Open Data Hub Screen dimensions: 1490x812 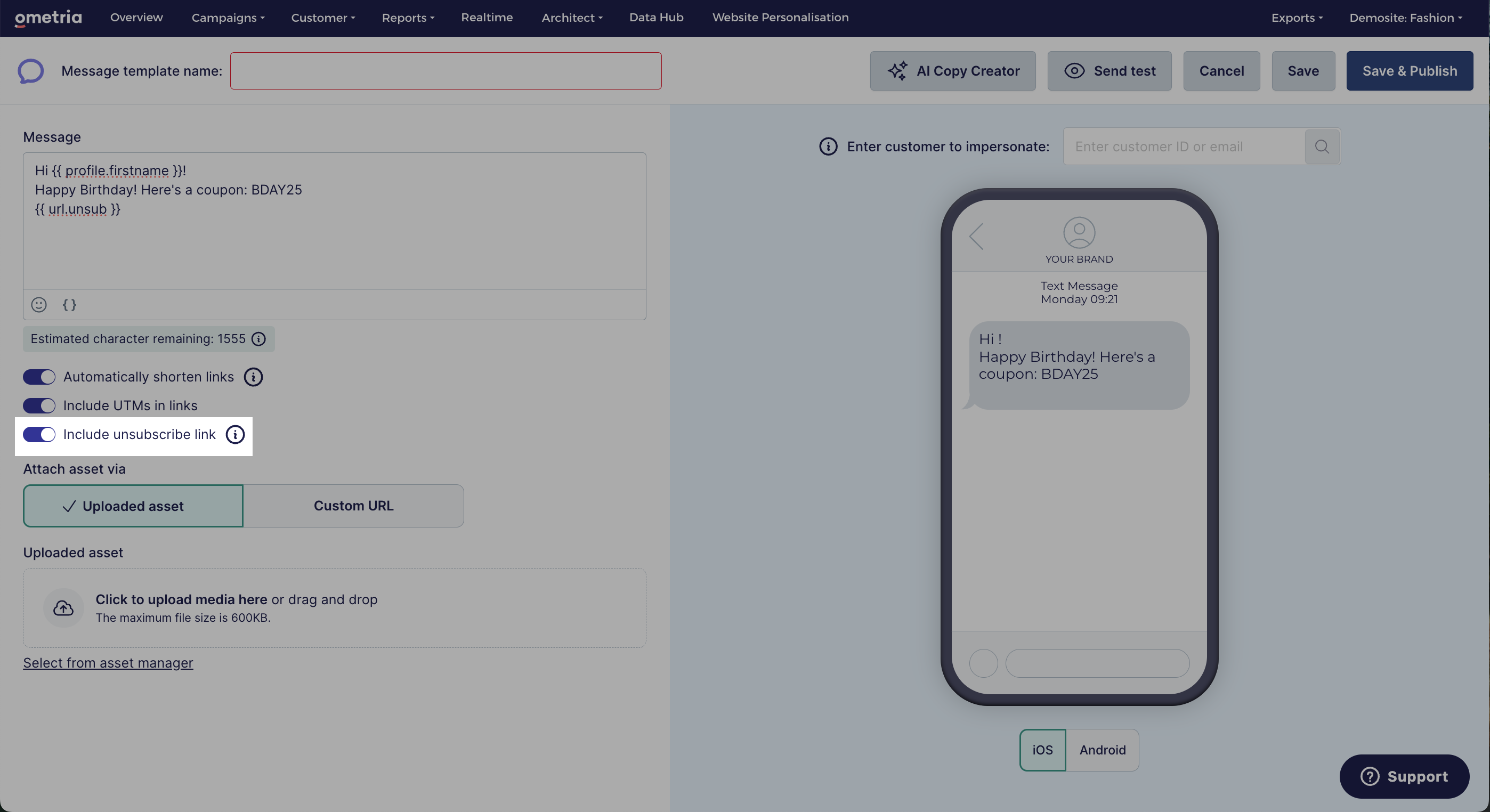[x=656, y=18]
